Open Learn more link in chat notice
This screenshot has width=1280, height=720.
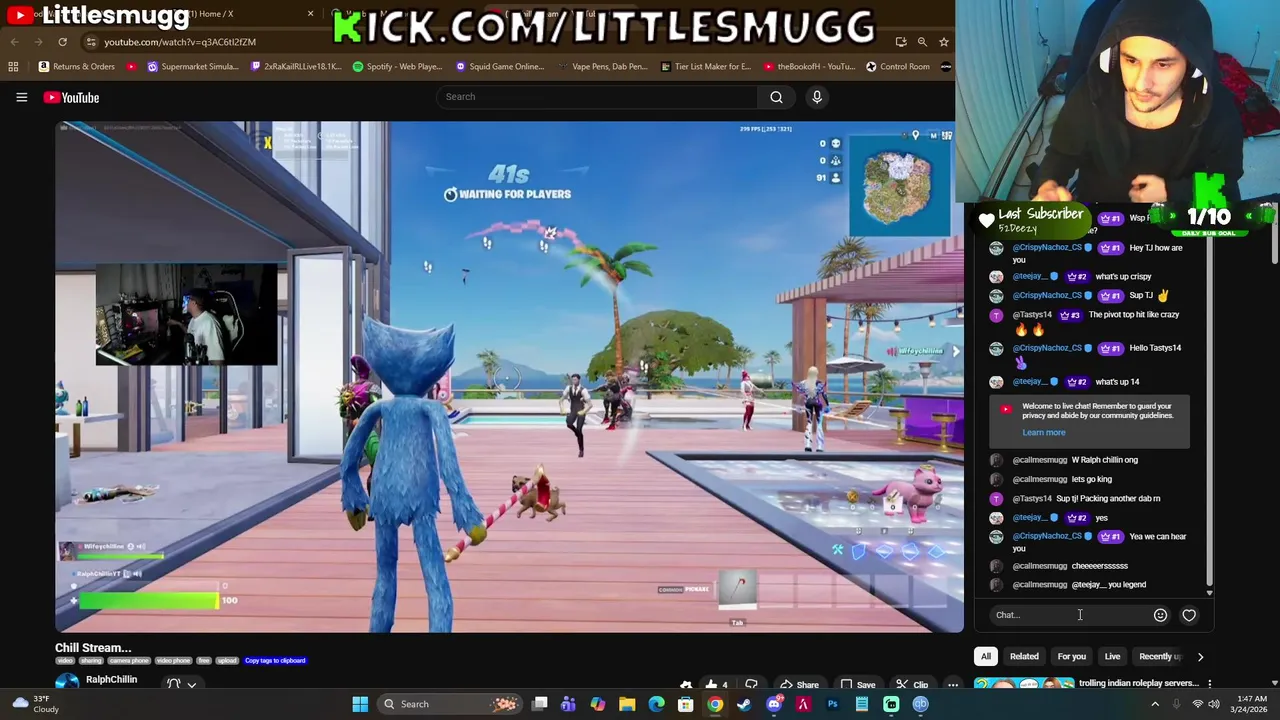[x=1043, y=433]
